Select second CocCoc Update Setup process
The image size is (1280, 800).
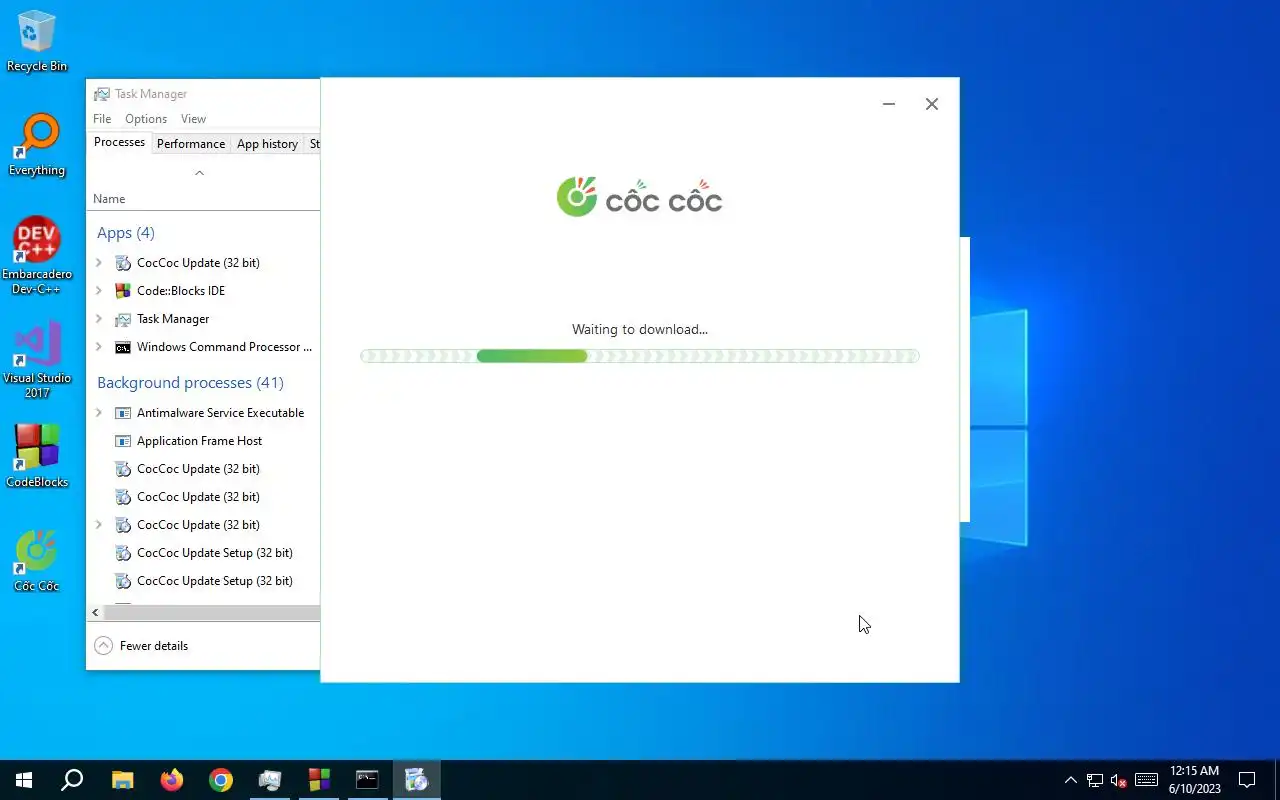(x=204, y=581)
